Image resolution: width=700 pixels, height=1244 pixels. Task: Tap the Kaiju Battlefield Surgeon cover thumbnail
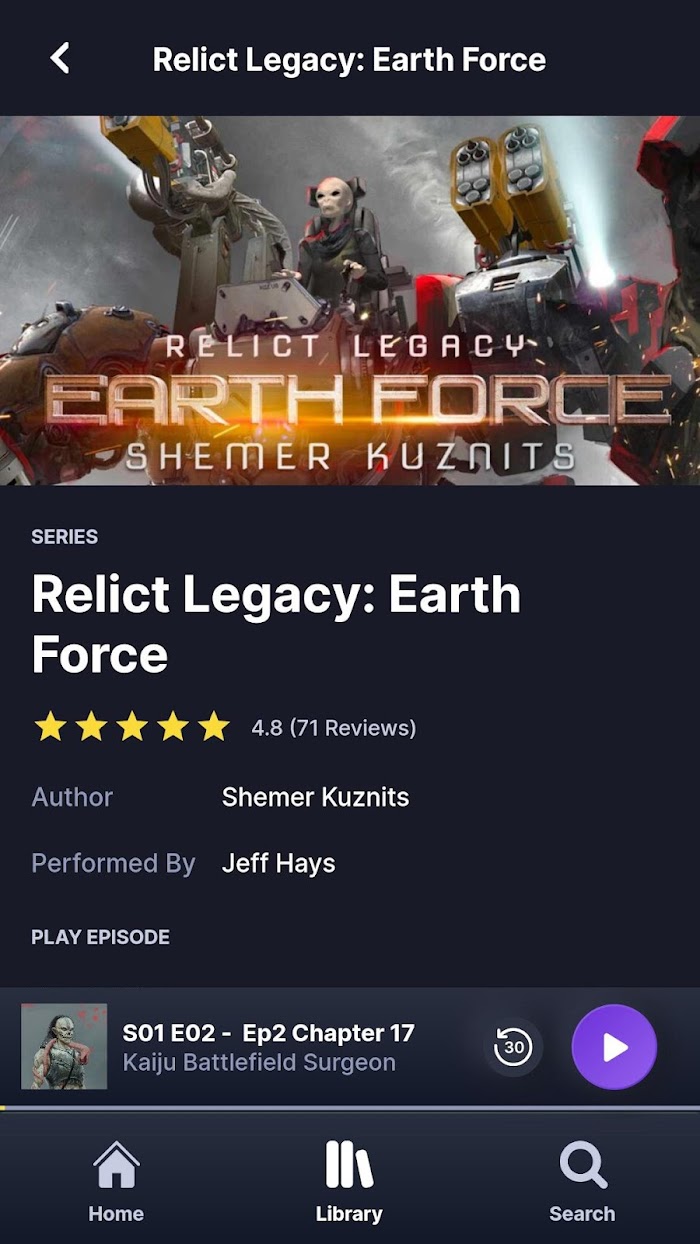[x=64, y=1046]
